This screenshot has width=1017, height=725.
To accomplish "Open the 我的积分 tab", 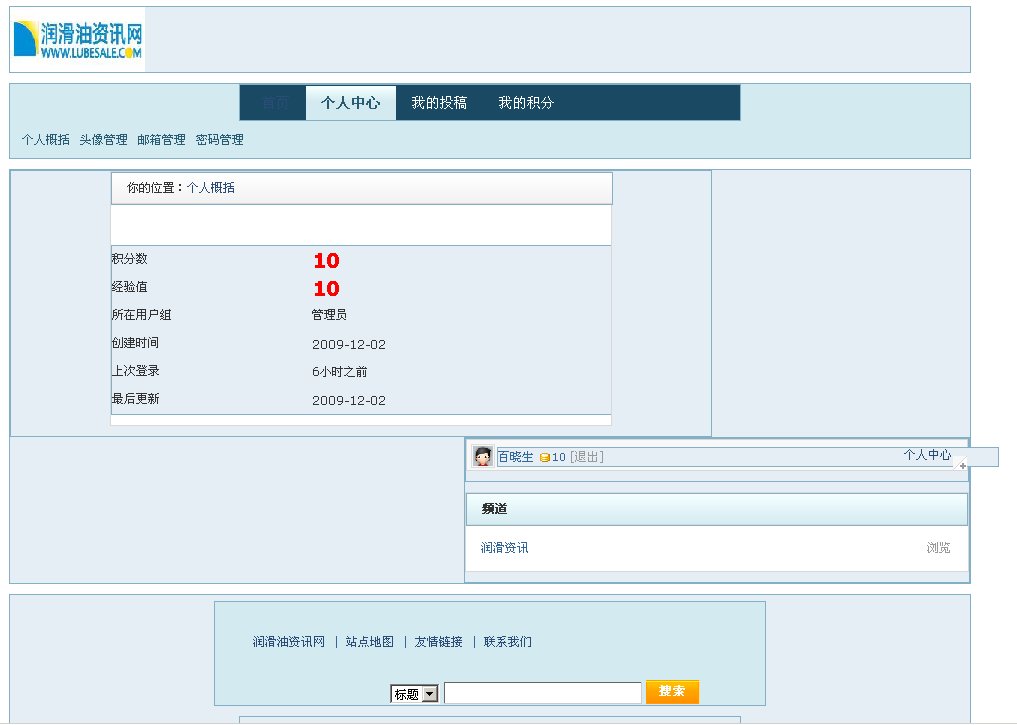I will (x=526, y=102).
